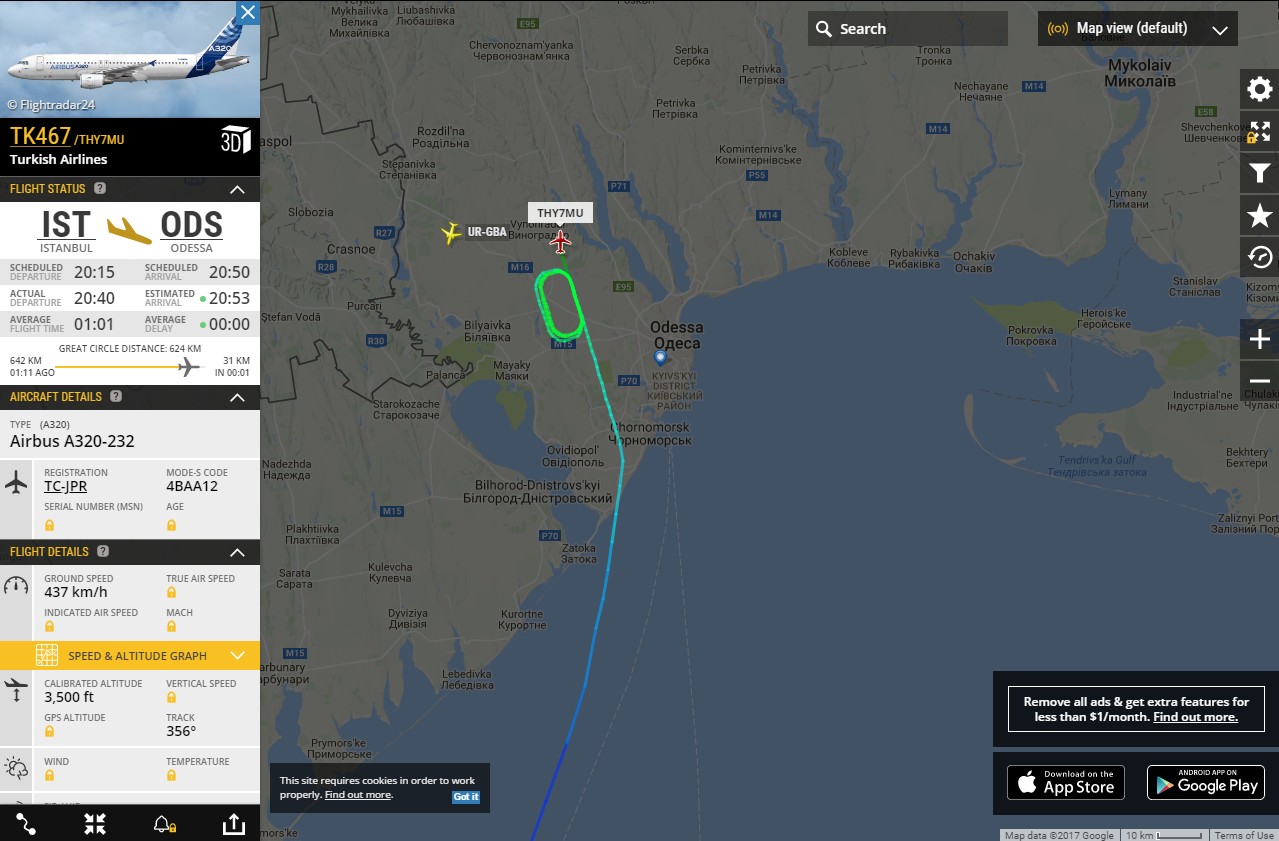Expand the Speed & Altitude Graph bar
The image size is (1279, 841).
click(130, 656)
